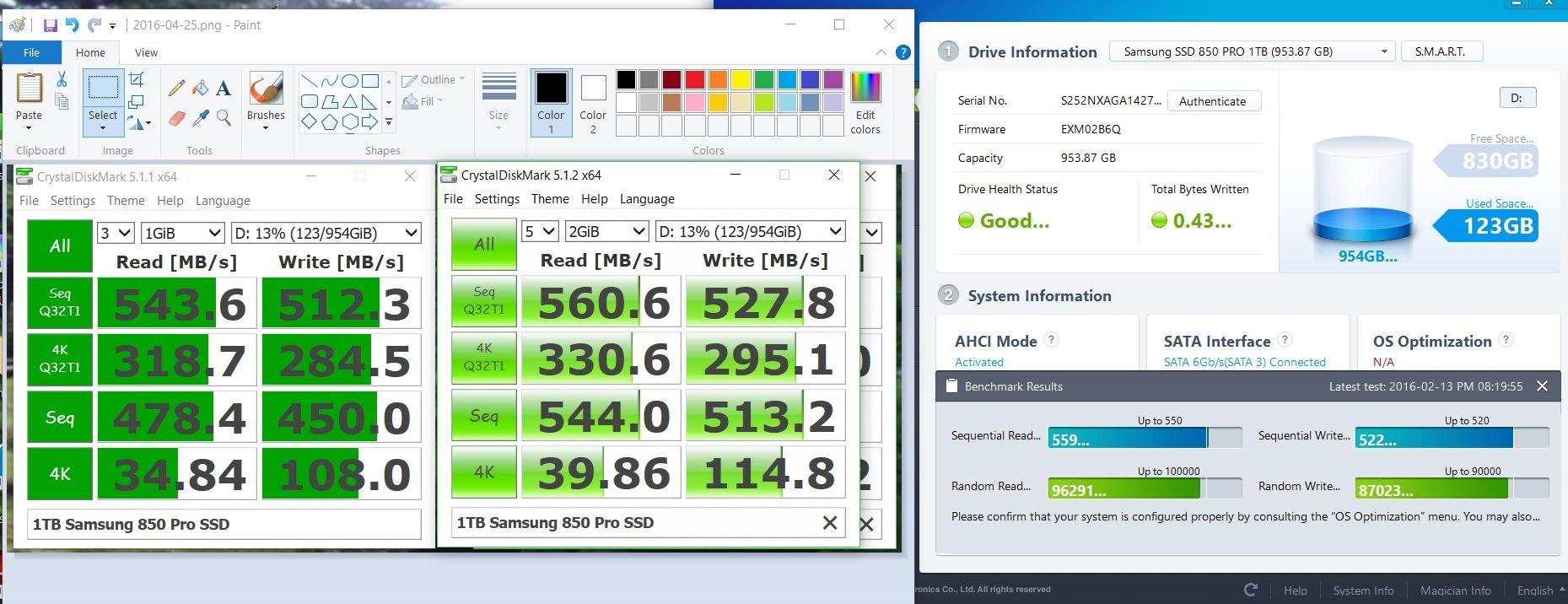Choose the red swatch in the Colors palette
The width and height of the screenshot is (1568, 604).
pos(695,80)
